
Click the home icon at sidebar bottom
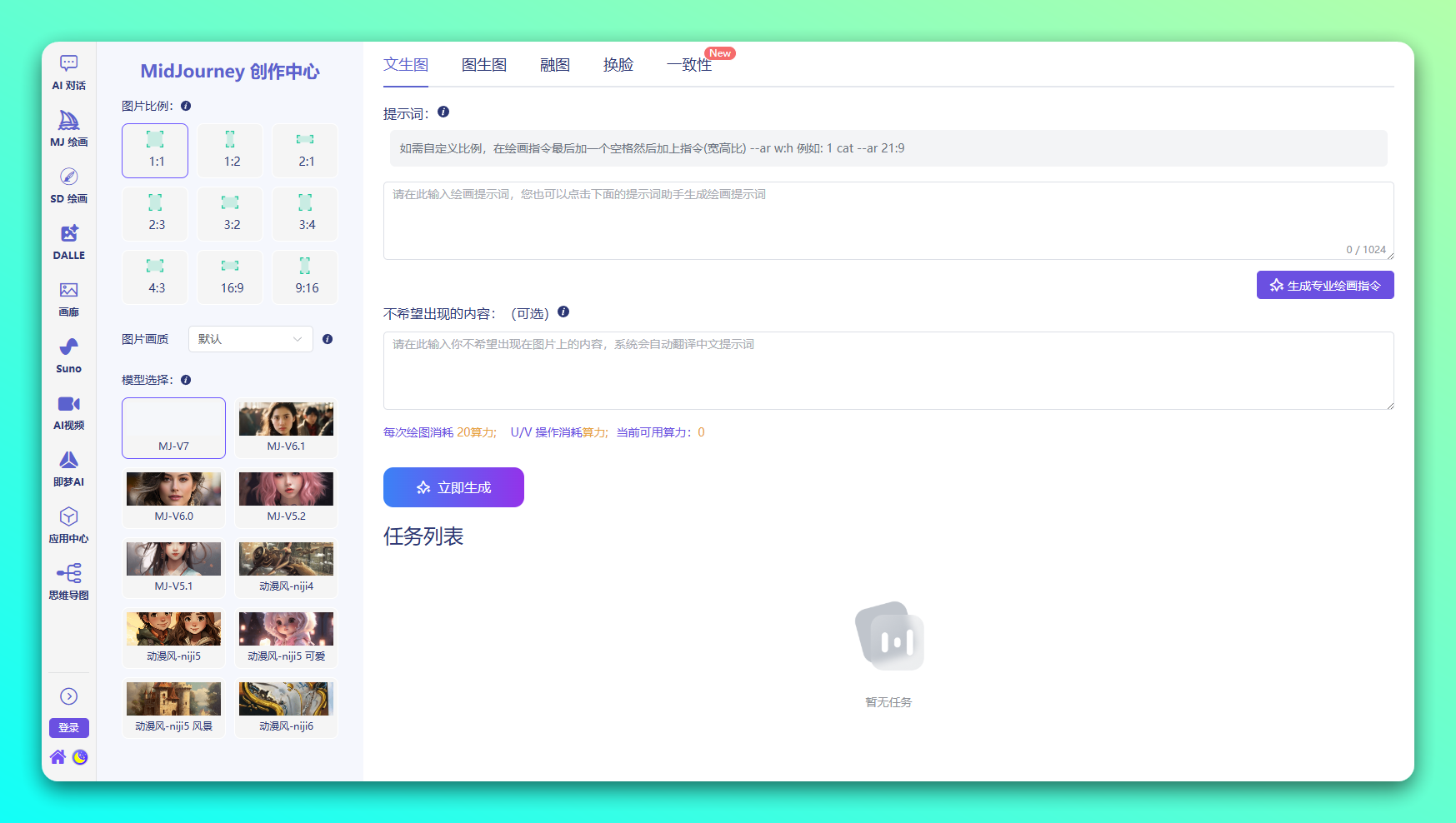(58, 757)
